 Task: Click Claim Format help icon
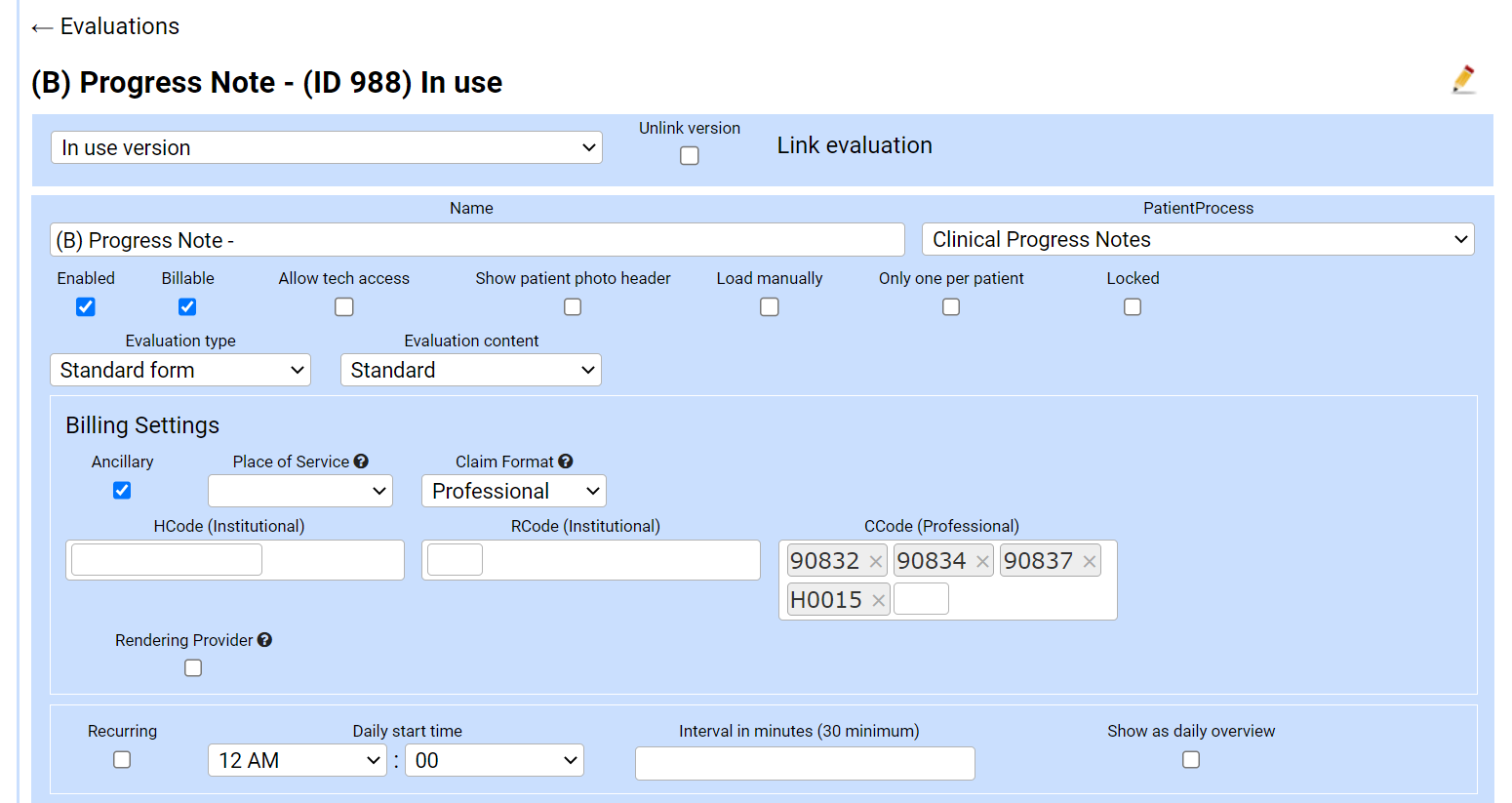[566, 462]
